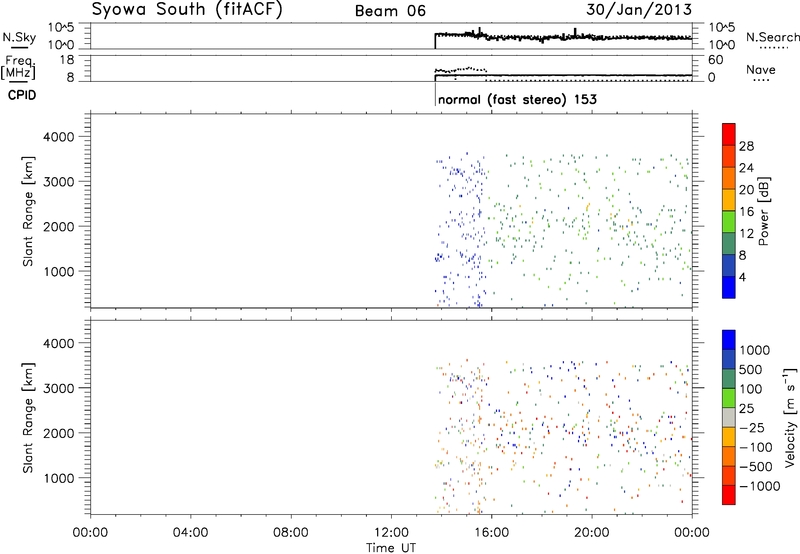Click the "2000" tick on power panel axis

(x=59, y=226)
